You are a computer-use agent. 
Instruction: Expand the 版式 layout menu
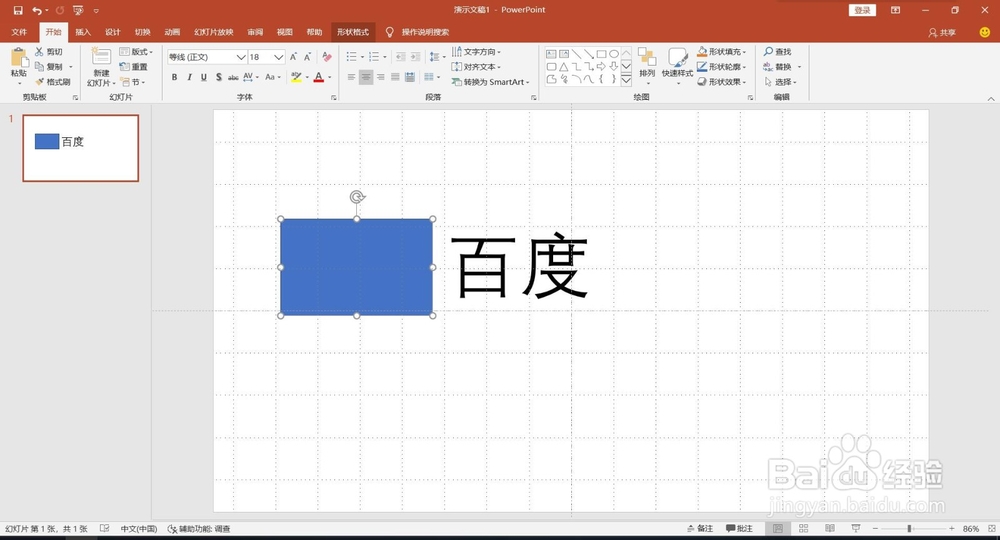click(x=136, y=52)
